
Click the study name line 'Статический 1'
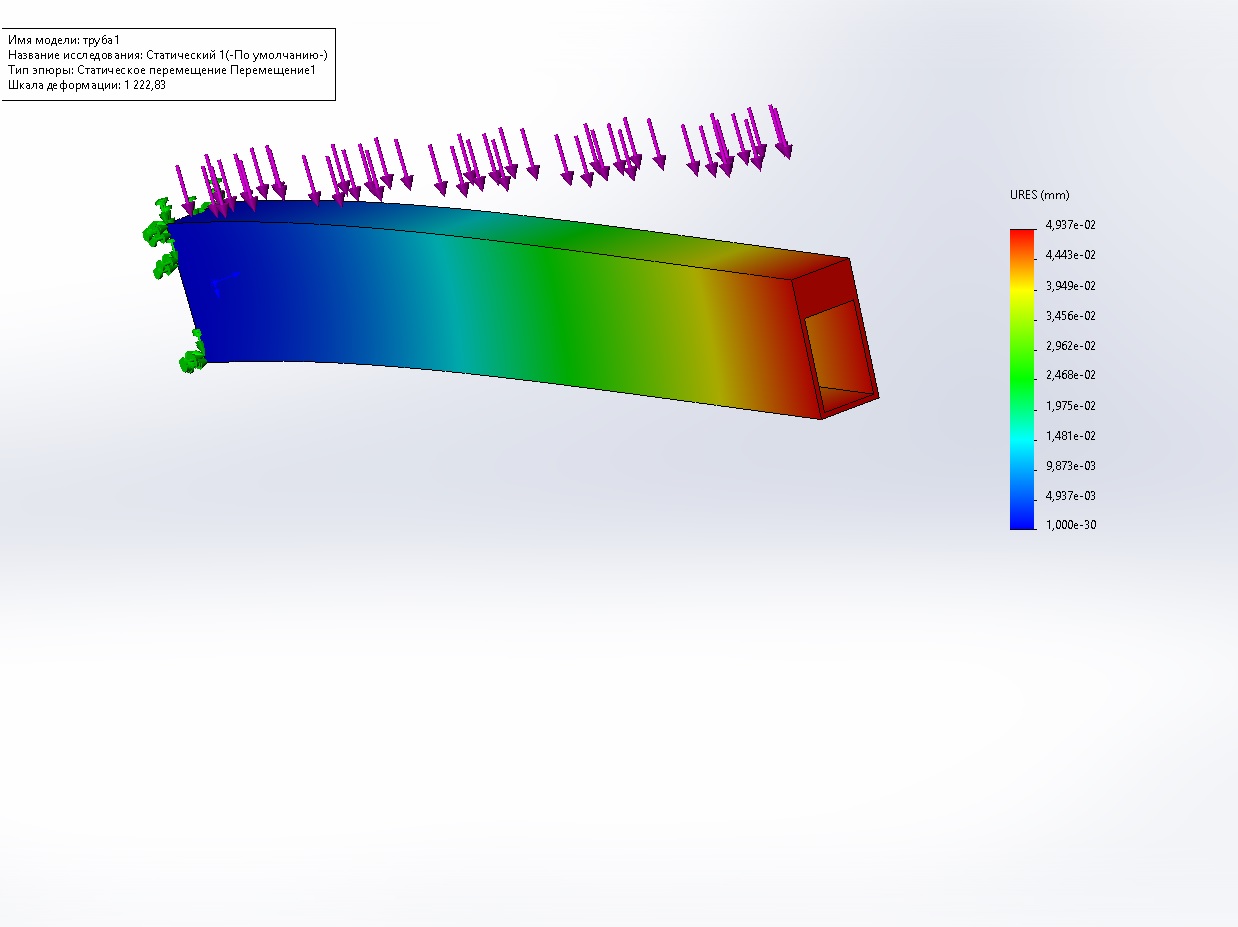(x=168, y=55)
